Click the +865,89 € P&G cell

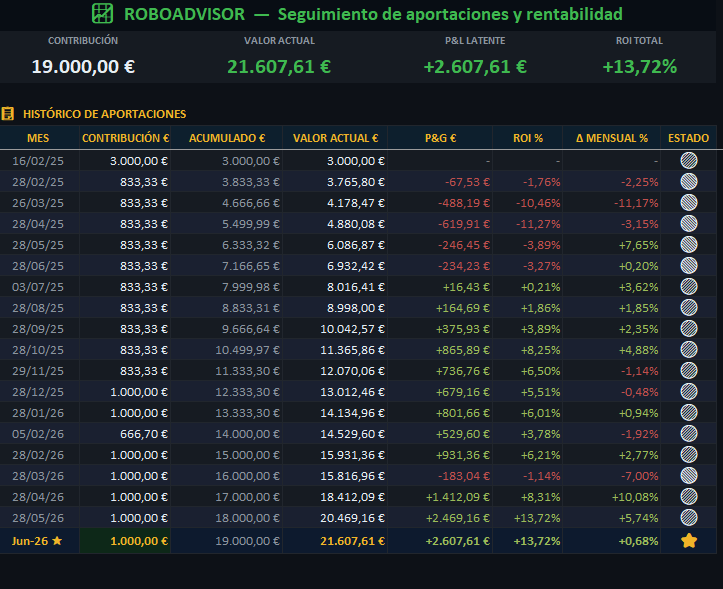pyautogui.click(x=440, y=350)
